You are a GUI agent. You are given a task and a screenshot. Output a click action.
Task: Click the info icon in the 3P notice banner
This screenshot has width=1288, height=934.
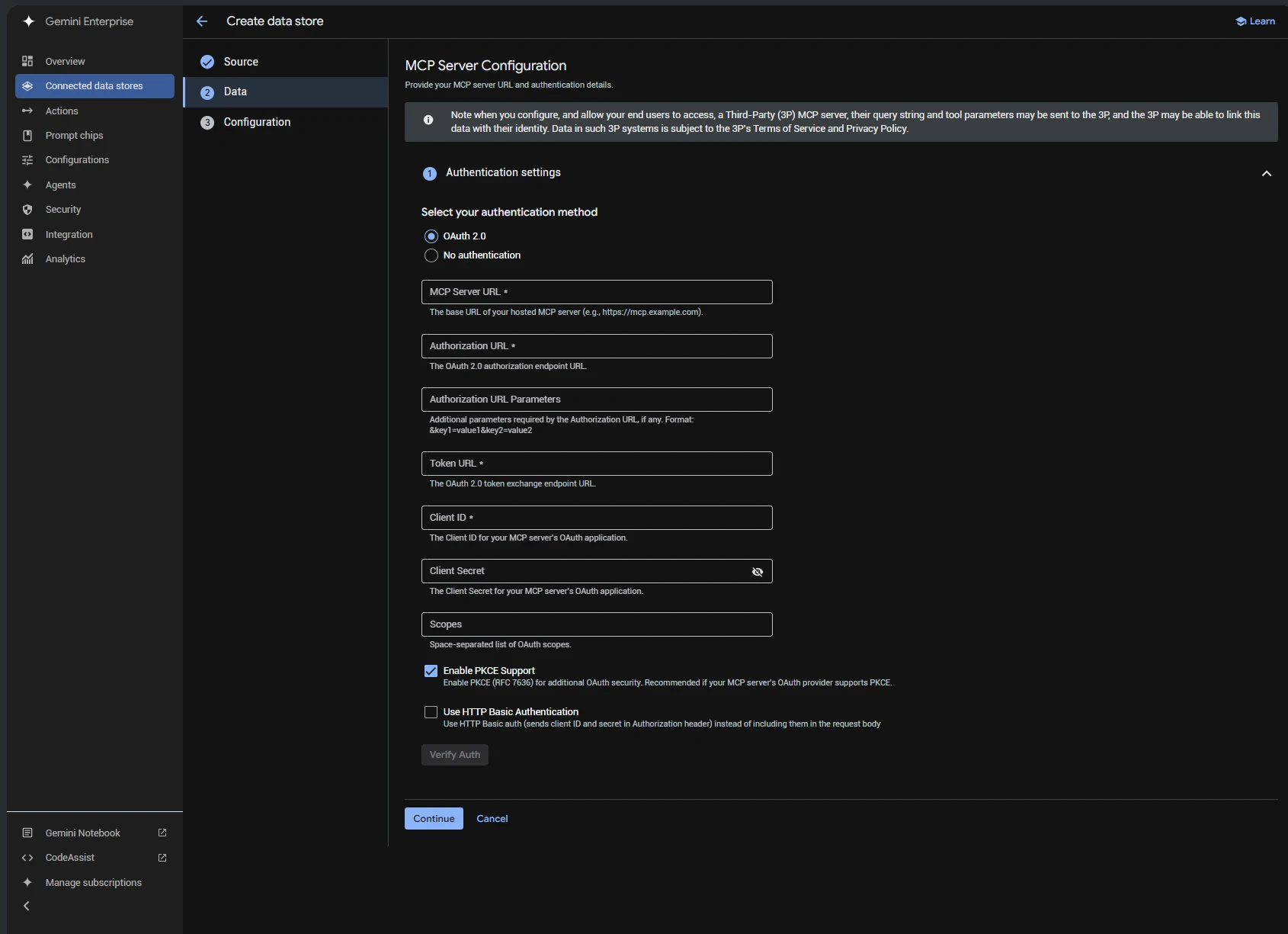coord(428,120)
